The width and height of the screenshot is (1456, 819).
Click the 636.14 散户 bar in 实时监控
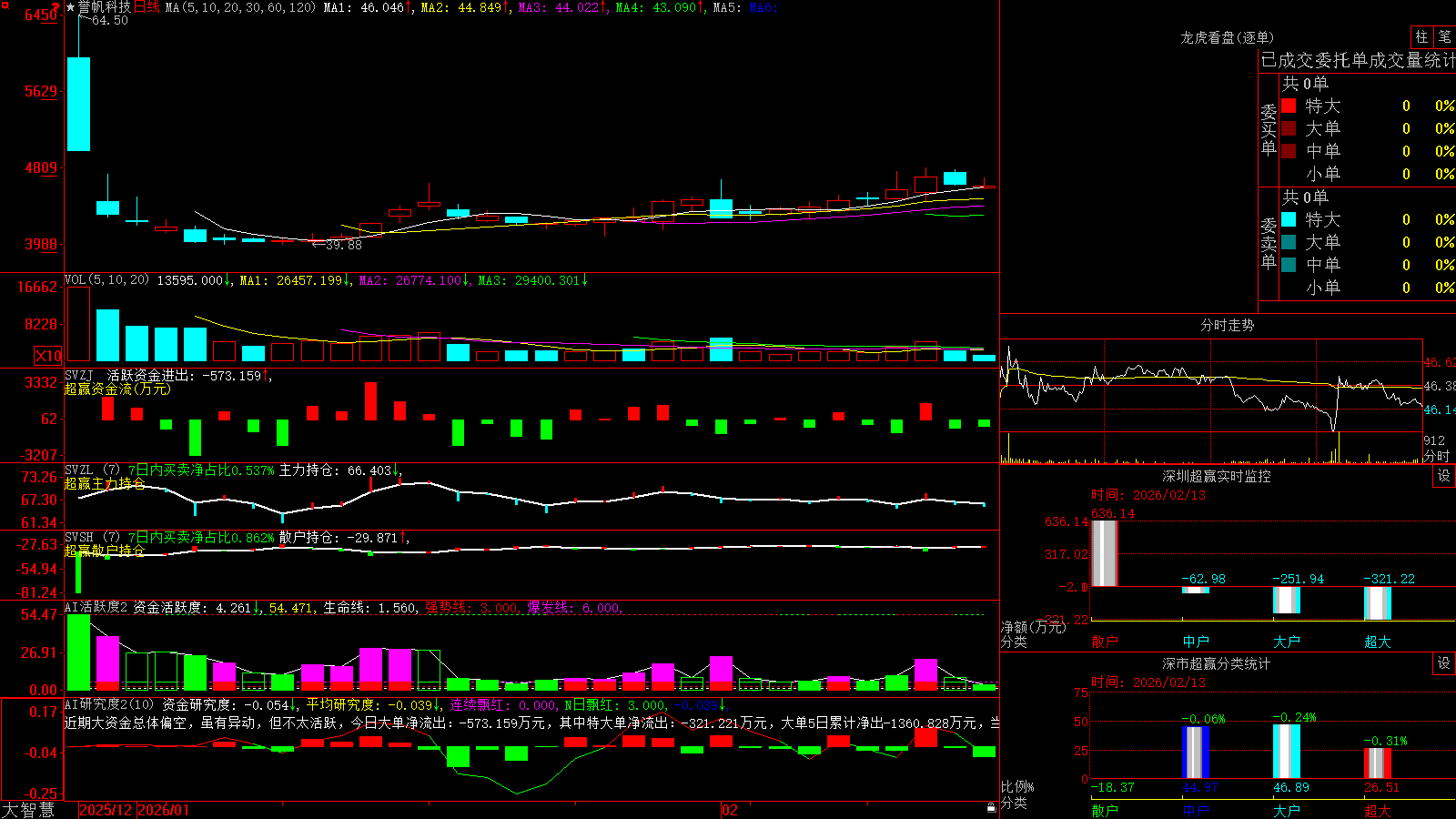tap(1104, 552)
